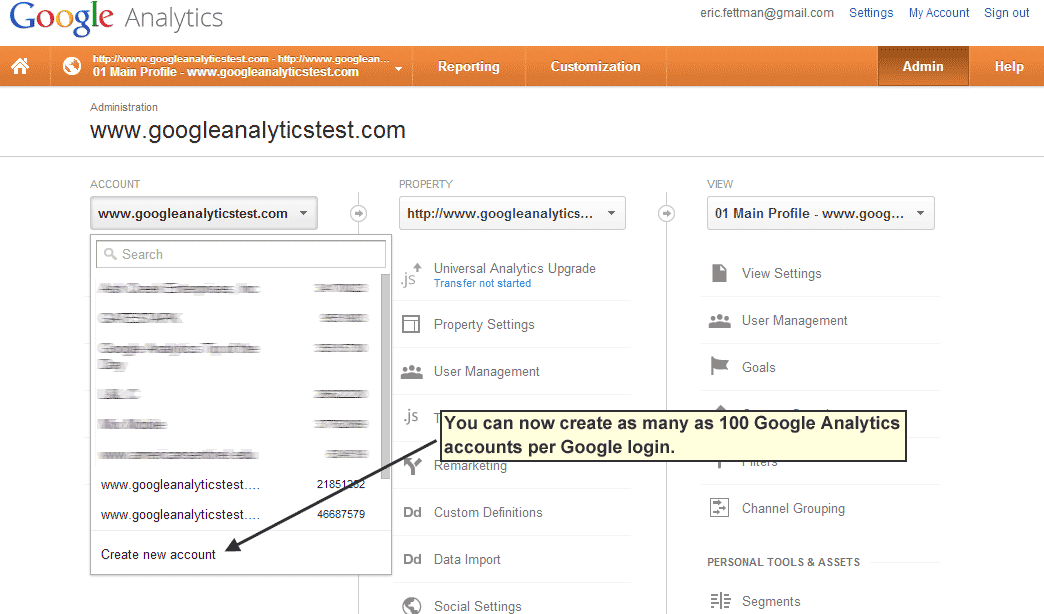Click the account list scrollbar
Screen dimensions: 1044x614
[x=385, y=376]
